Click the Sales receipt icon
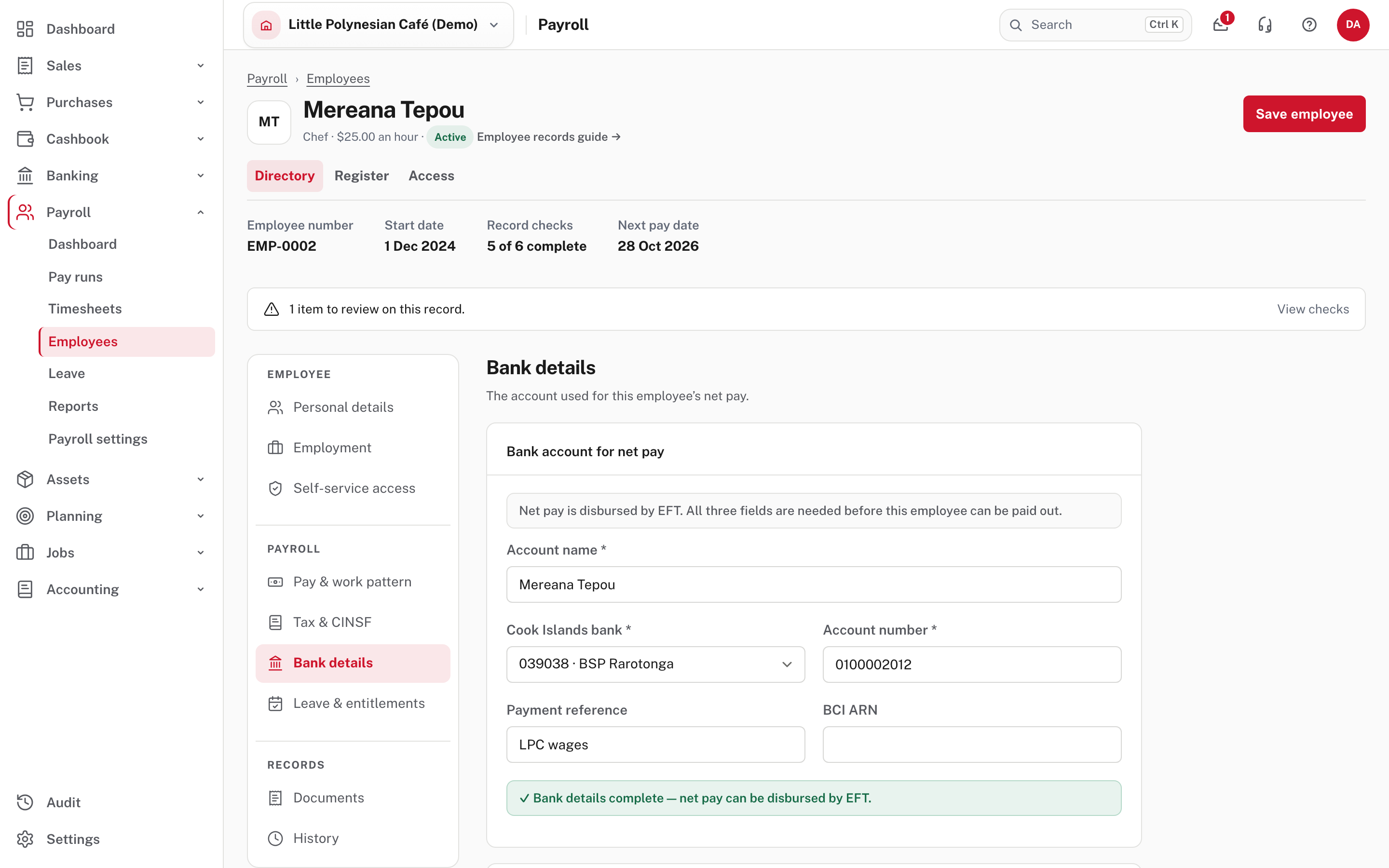This screenshot has height=868, width=1389. pyautogui.click(x=25, y=66)
